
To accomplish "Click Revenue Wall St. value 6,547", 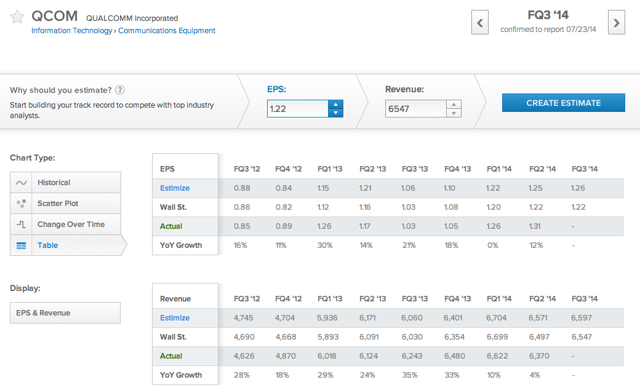I will 581,337.
